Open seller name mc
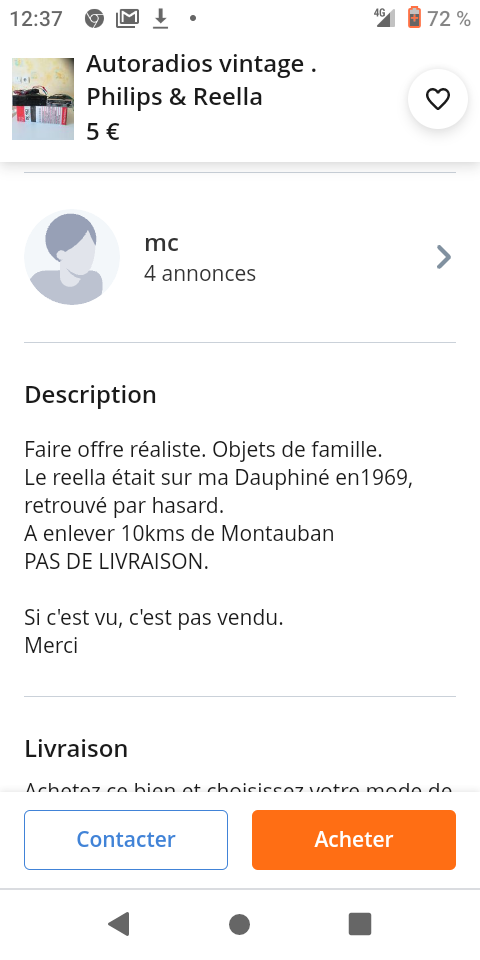This screenshot has height=960, width=480. (162, 244)
